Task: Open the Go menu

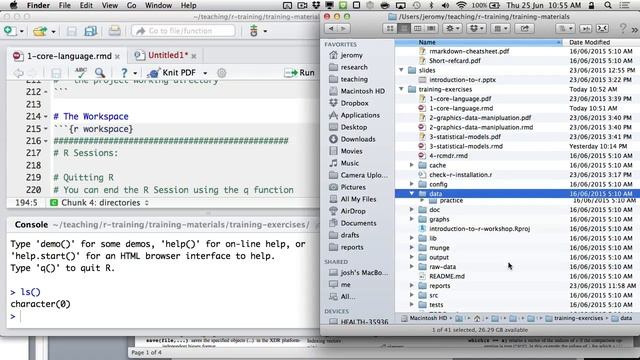Action: click(x=131, y=5)
